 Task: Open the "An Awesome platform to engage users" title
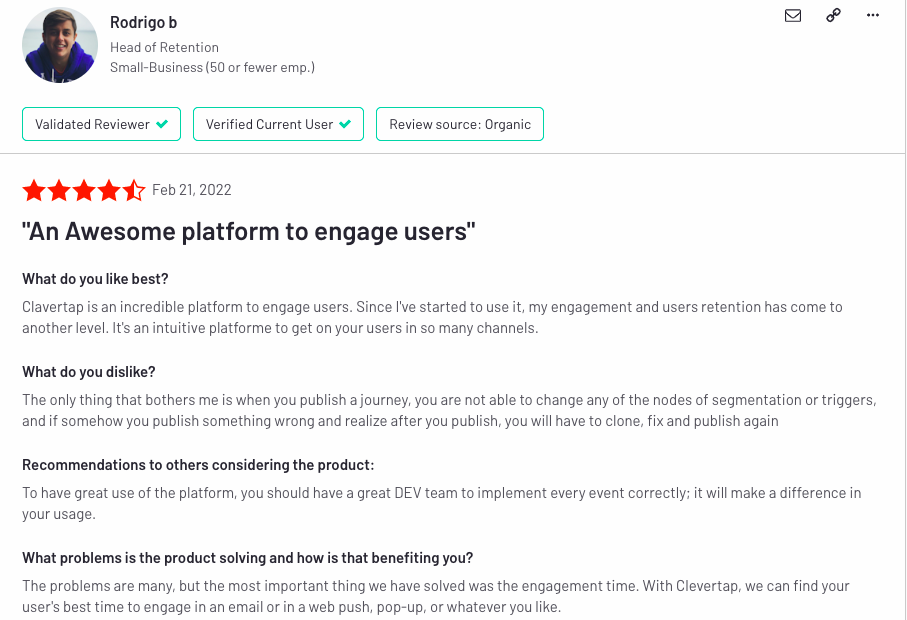[249, 232]
